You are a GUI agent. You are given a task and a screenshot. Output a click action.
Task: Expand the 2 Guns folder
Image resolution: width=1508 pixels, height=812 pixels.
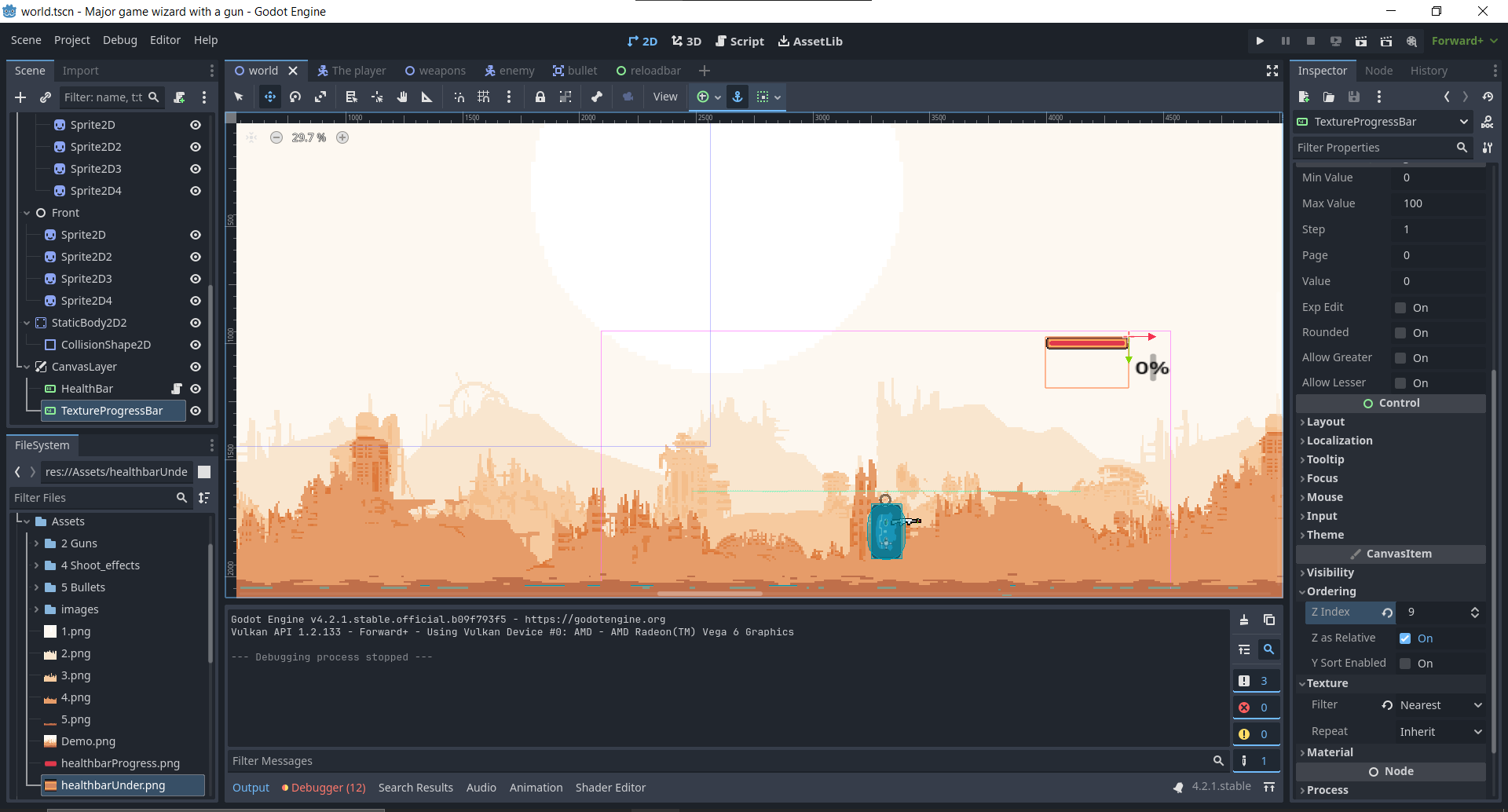point(36,543)
